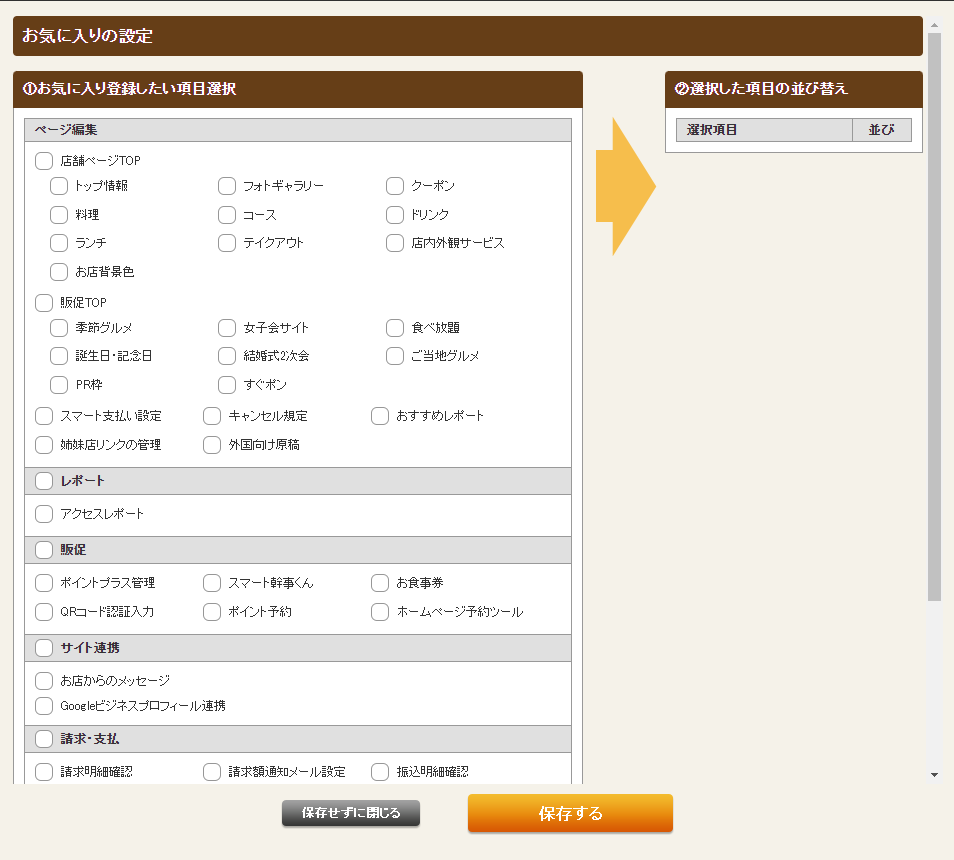Enable ホームページ予約ツール checkbox
Viewport: 954px width, 860px height.
click(x=380, y=611)
